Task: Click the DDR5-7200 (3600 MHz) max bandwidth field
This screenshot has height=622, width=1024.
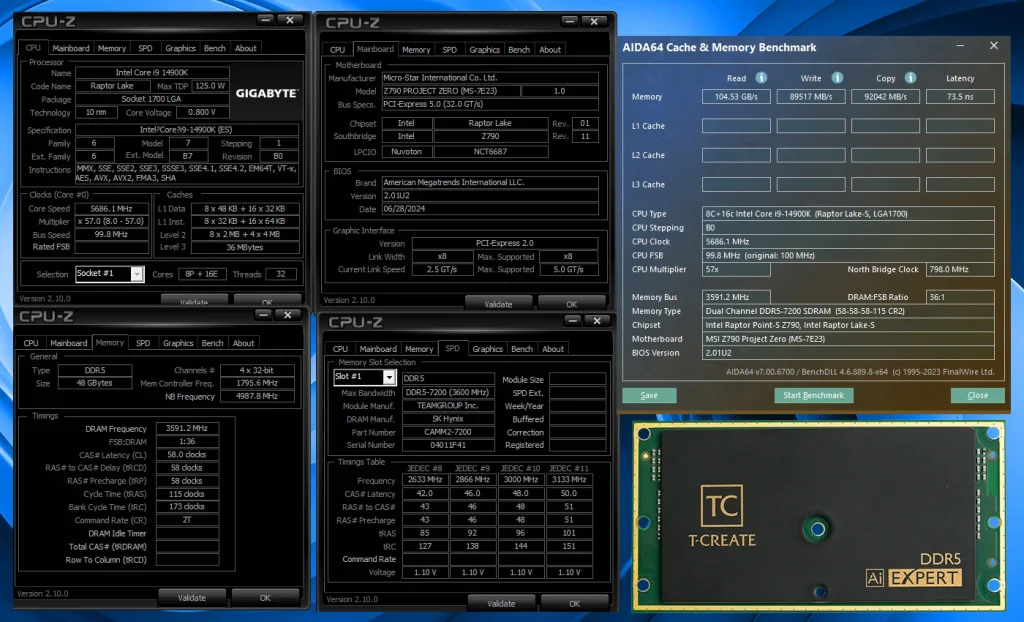Action: click(x=448, y=392)
